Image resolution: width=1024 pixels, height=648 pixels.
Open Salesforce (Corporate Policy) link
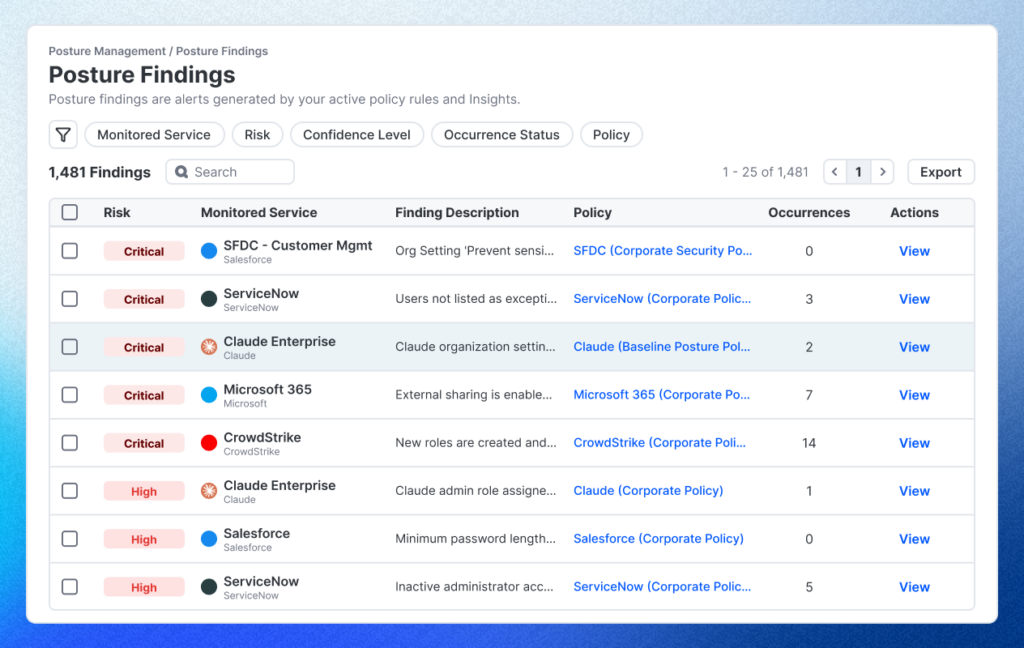point(658,539)
